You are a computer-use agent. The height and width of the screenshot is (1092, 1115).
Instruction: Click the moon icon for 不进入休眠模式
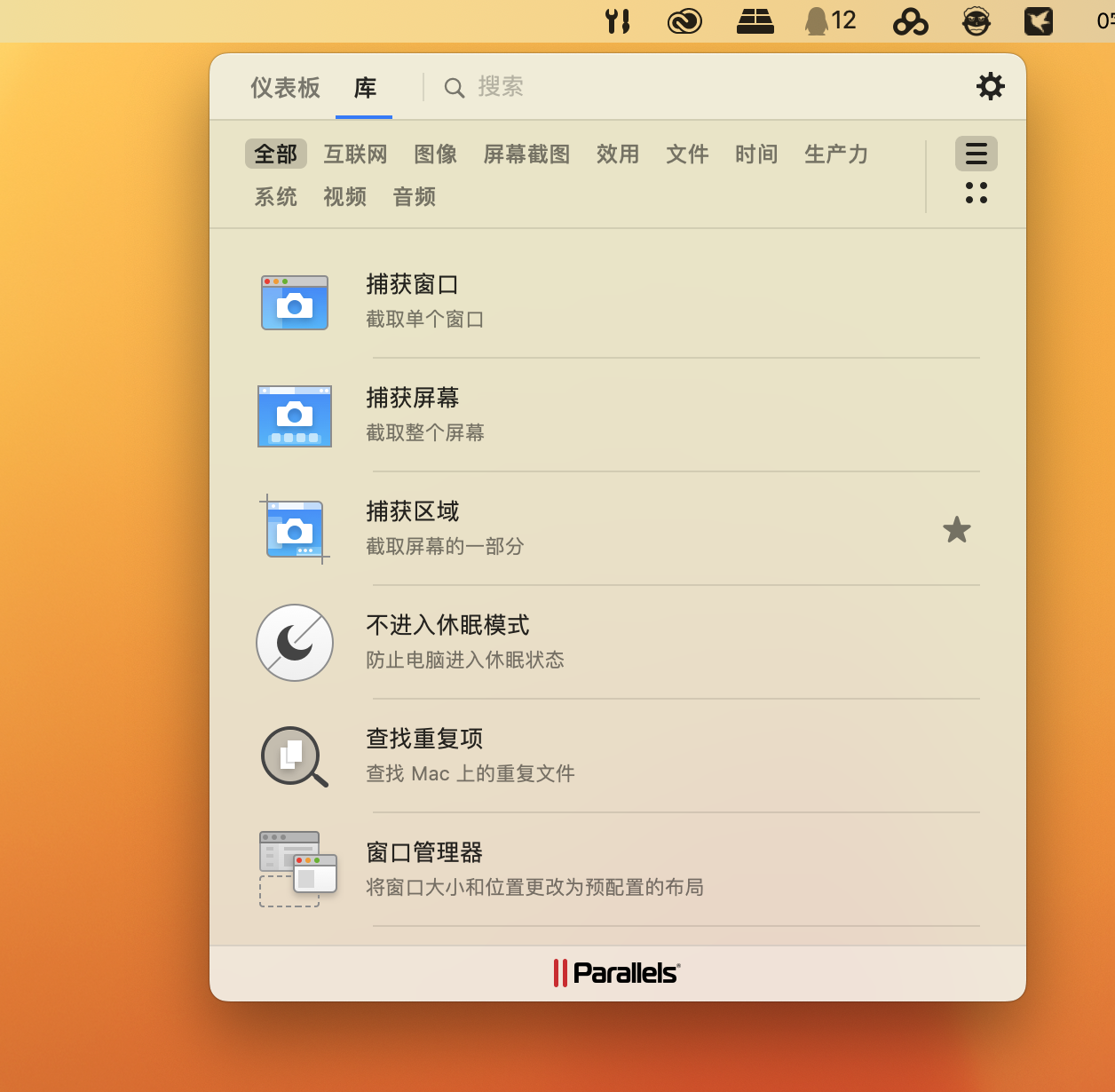click(294, 643)
